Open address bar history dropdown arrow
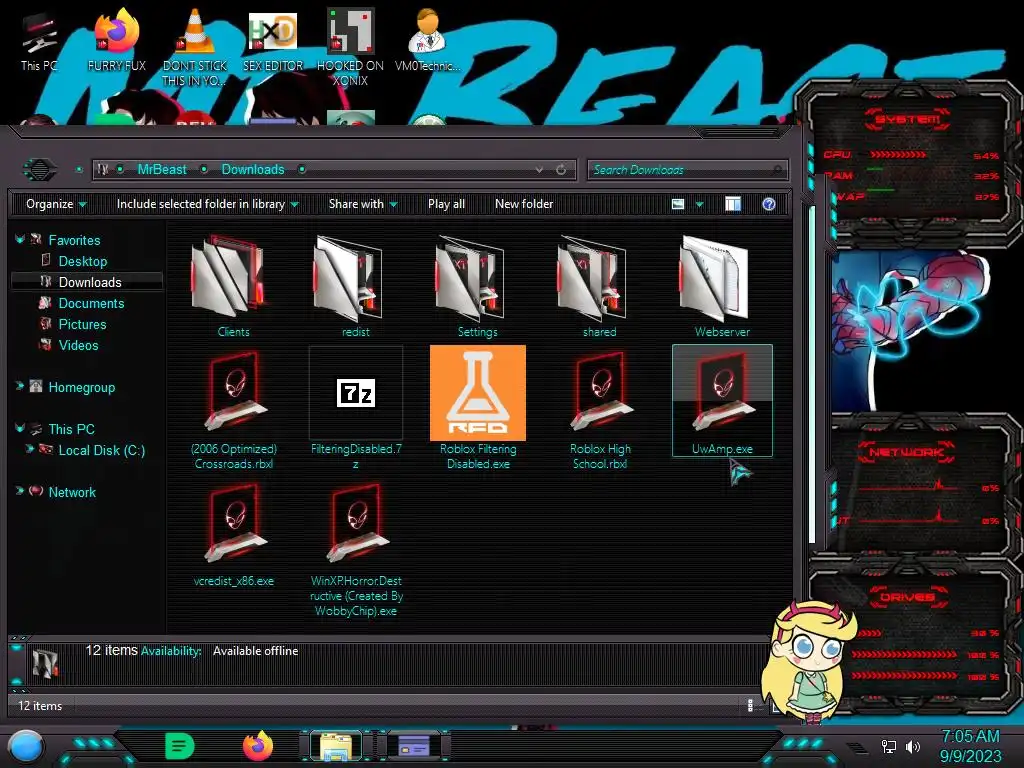 click(539, 170)
